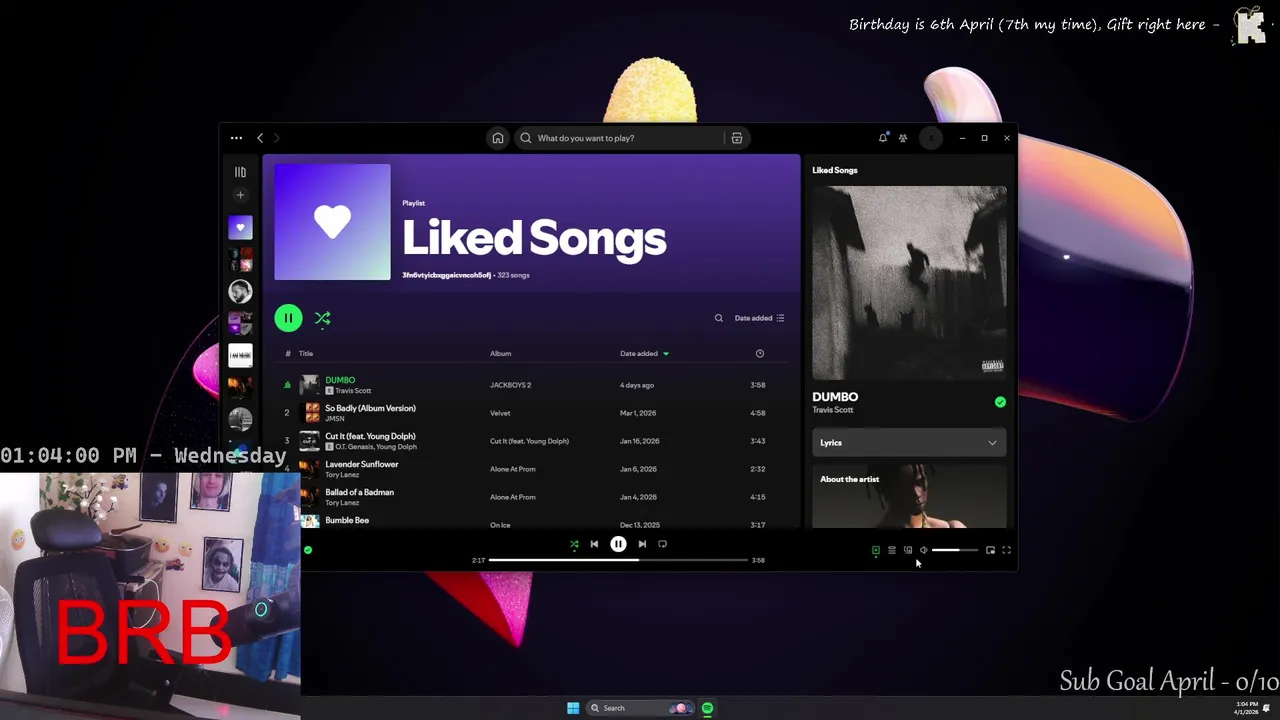The image size is (1280, 720).
Task: Skip to the previous track
Action: click(594, 544)
